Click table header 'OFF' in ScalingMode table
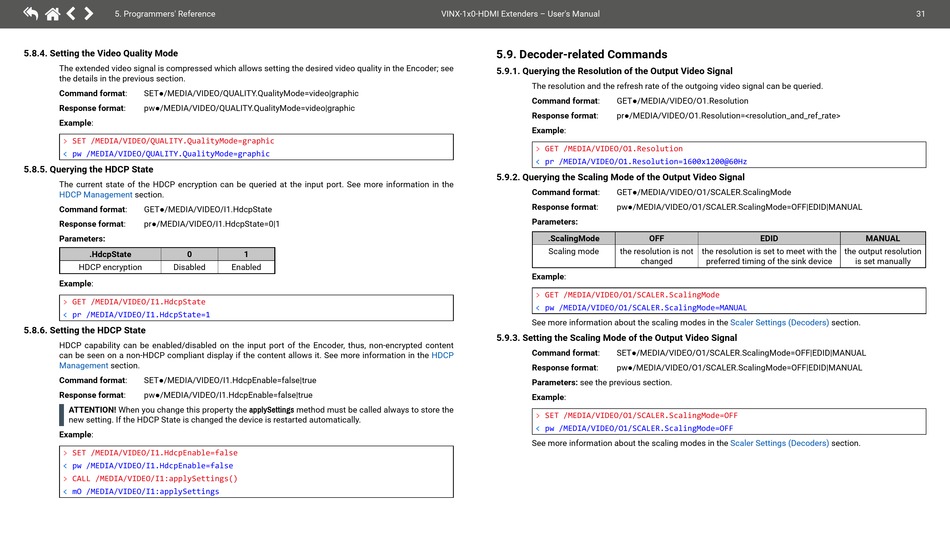The image size is (950, 533). [x=656, y=239]
